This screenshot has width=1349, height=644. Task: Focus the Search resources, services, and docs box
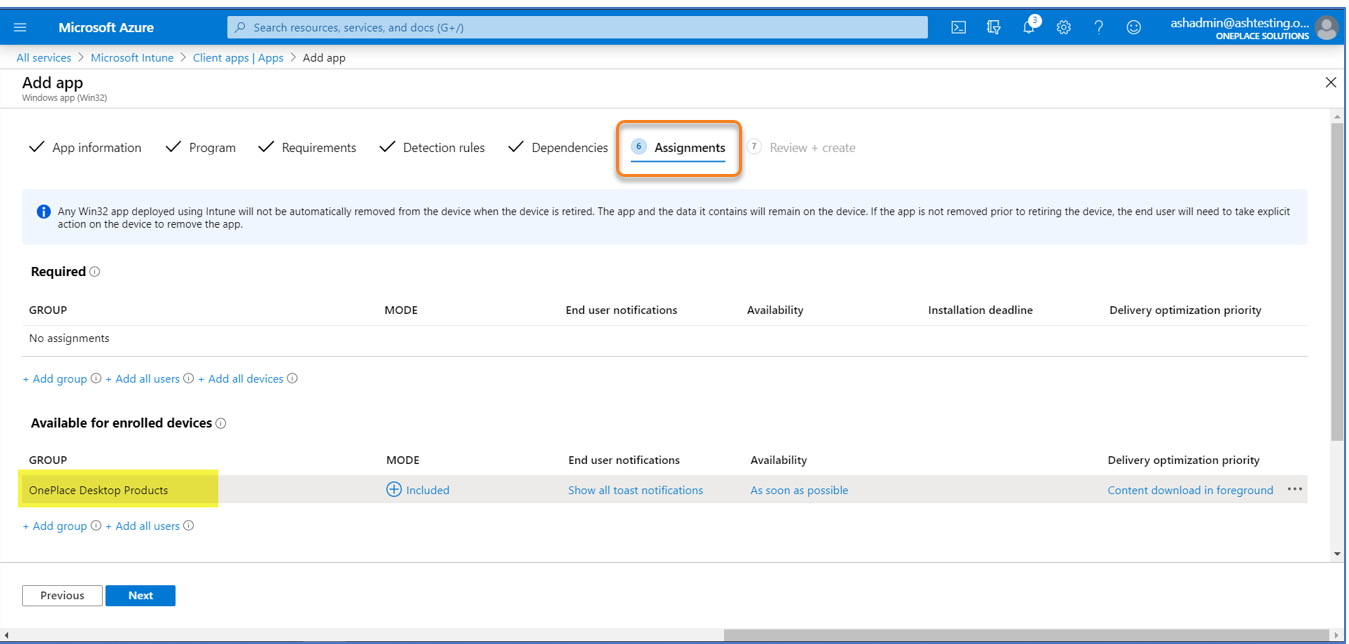[577, 27]
